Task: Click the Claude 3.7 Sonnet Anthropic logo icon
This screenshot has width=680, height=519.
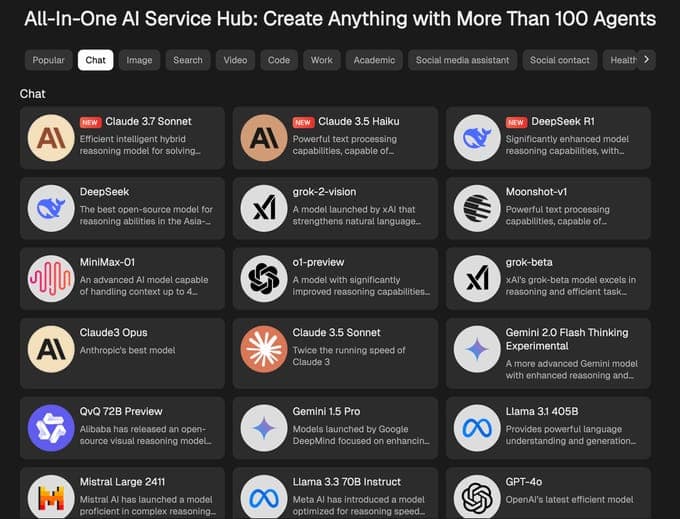Action: tap(51, 138)
